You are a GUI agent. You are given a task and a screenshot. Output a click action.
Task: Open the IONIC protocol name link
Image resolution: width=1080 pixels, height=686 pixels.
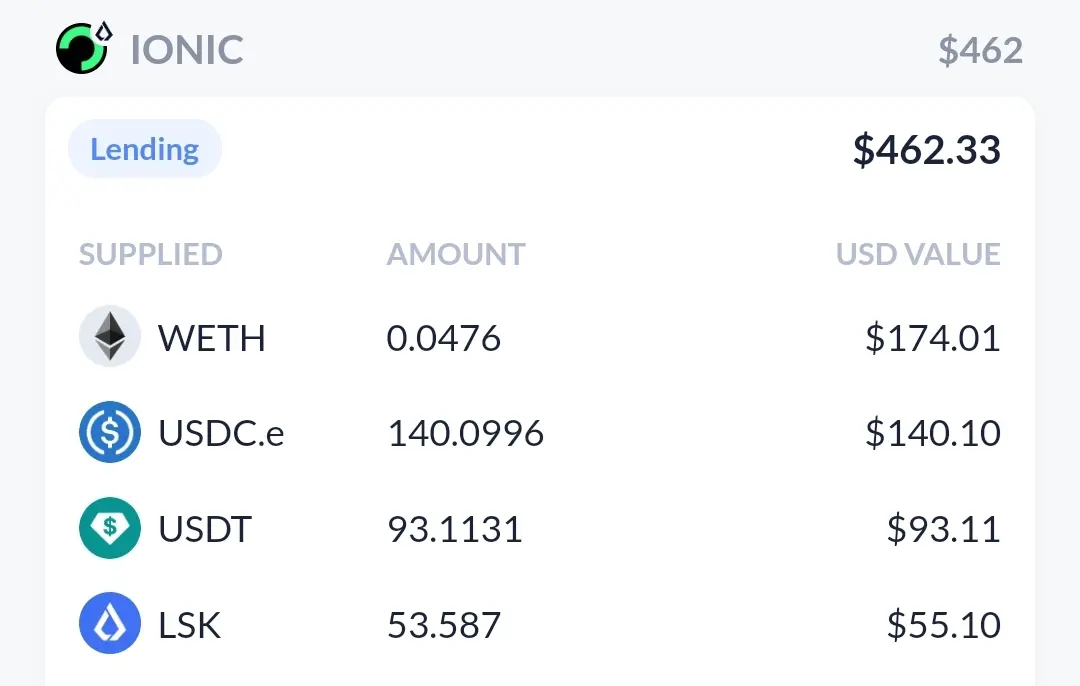187,50
